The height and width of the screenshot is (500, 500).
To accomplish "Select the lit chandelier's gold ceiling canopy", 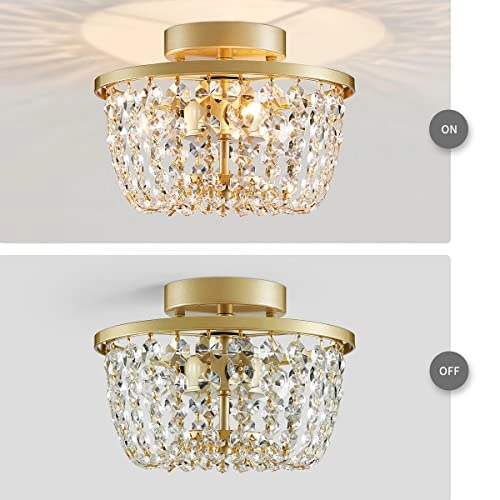I will 225,42.
